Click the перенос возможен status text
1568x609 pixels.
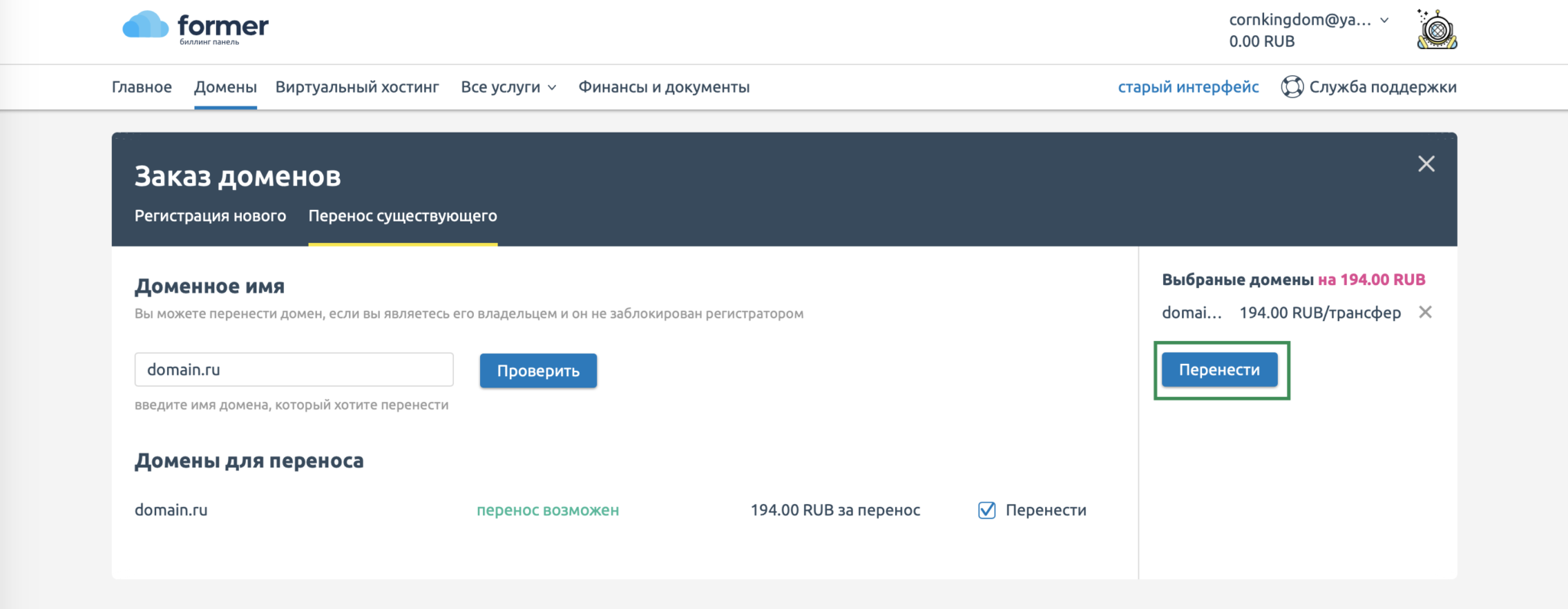(x=547, y=510)
